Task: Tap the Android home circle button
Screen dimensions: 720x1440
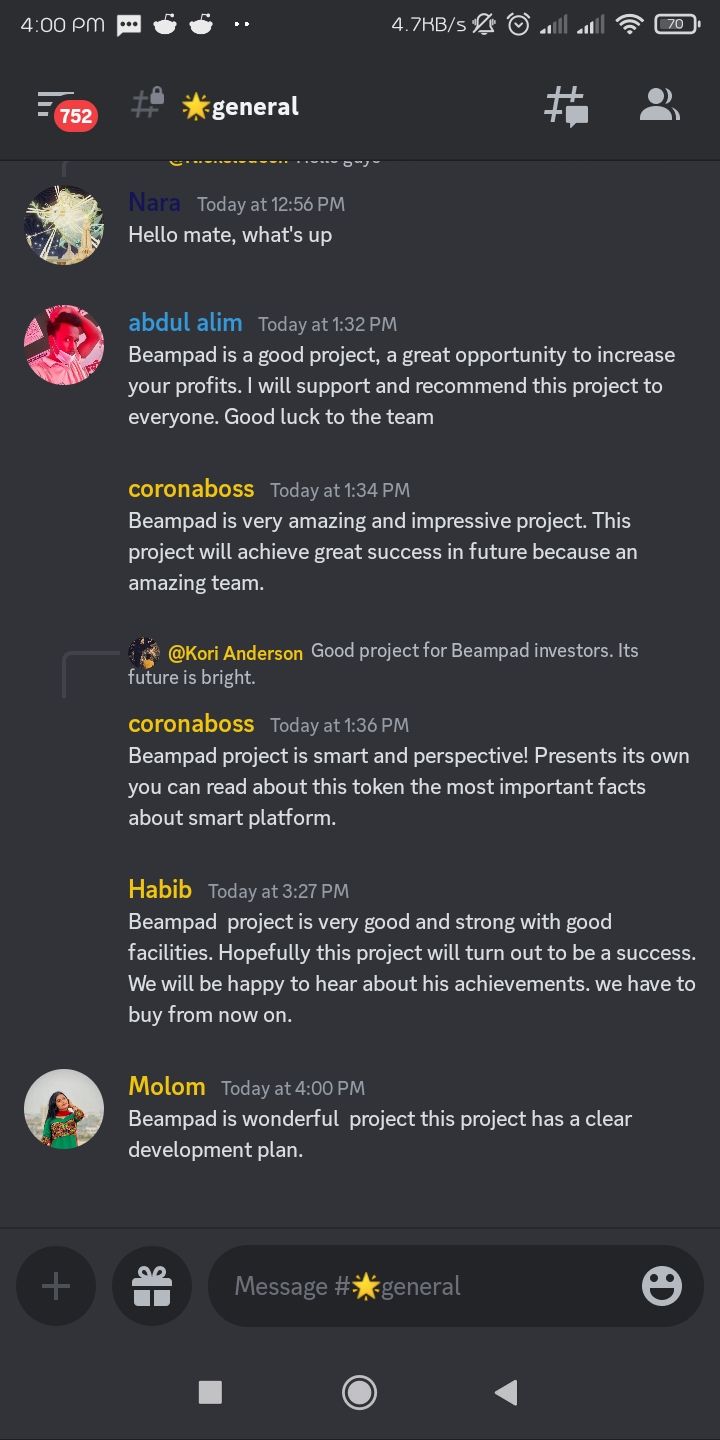Action: pos(359,1392)
